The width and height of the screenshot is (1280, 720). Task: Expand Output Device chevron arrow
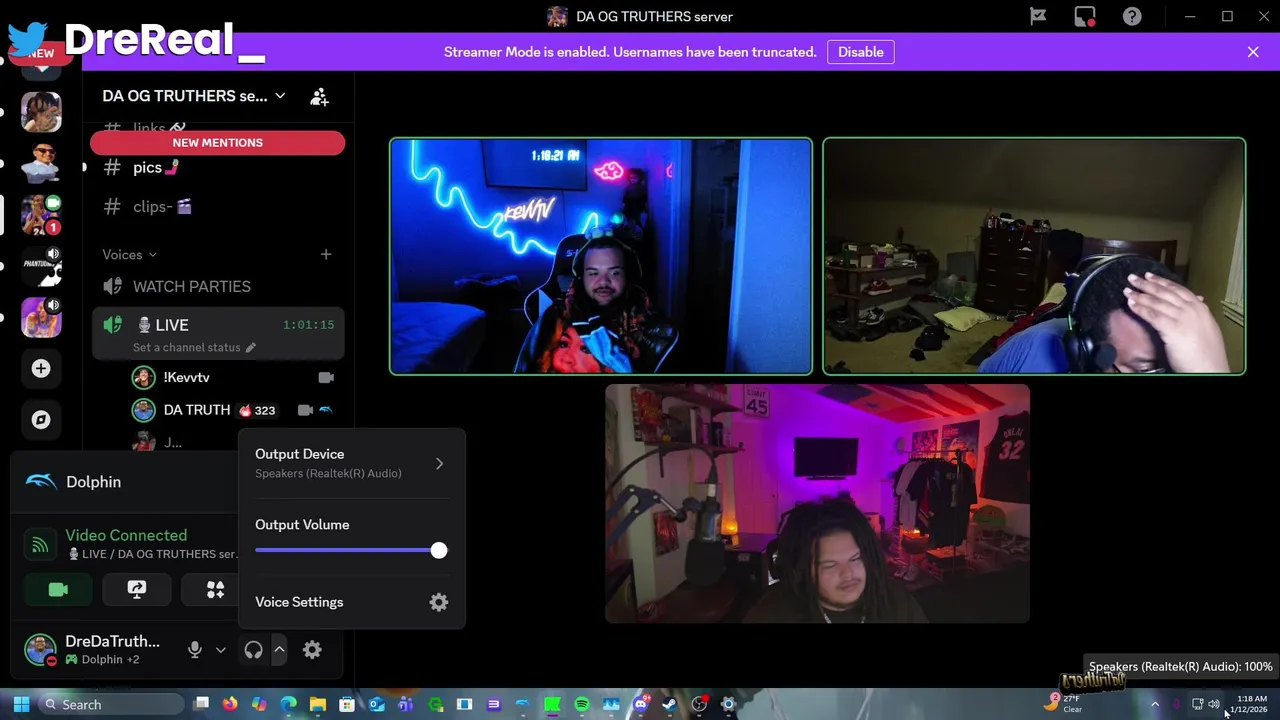439,463
